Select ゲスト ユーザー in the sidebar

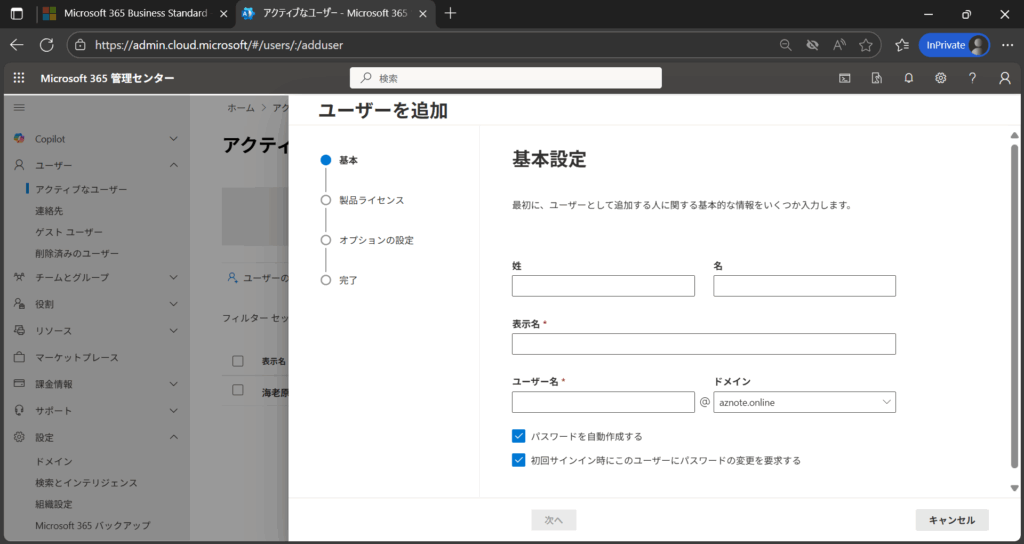(x=69, y=232)
